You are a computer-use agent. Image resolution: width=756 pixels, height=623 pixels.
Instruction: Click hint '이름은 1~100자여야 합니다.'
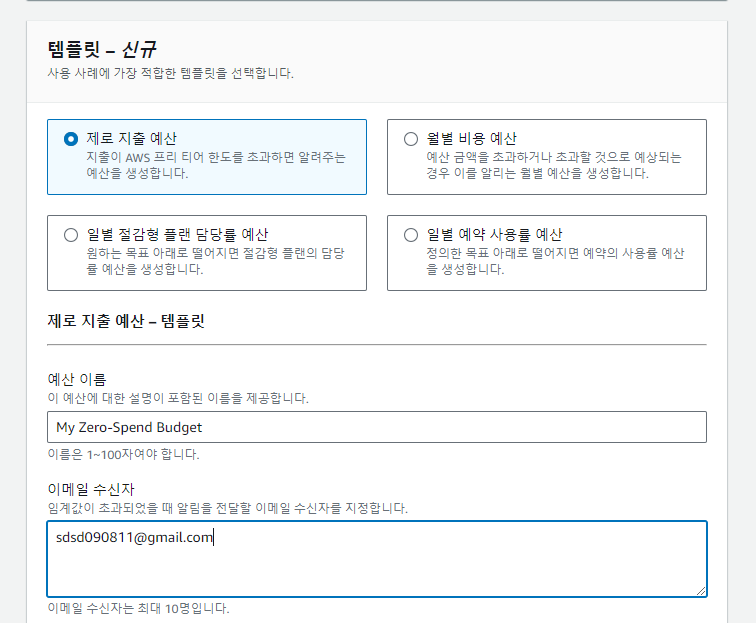[123, 454]
